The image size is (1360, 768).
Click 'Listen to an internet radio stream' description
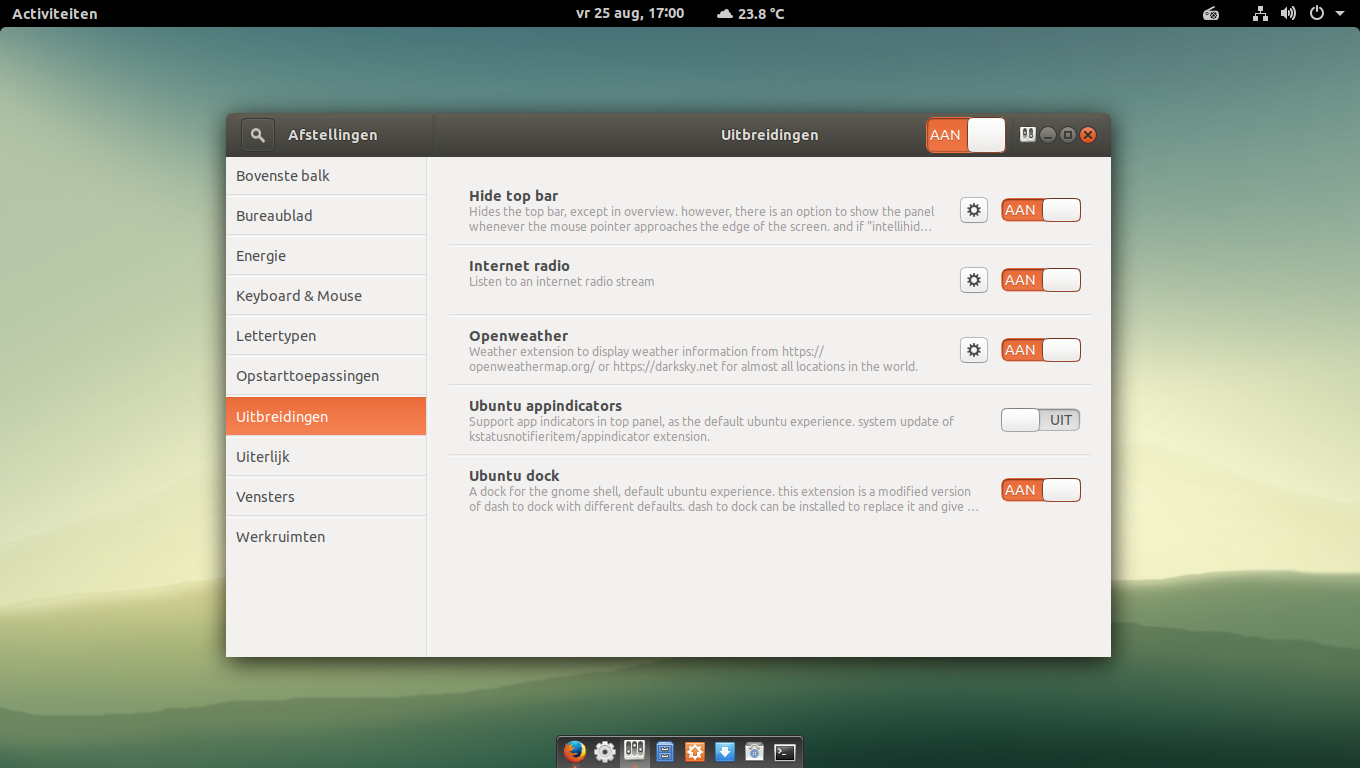[x=561, y=282]
